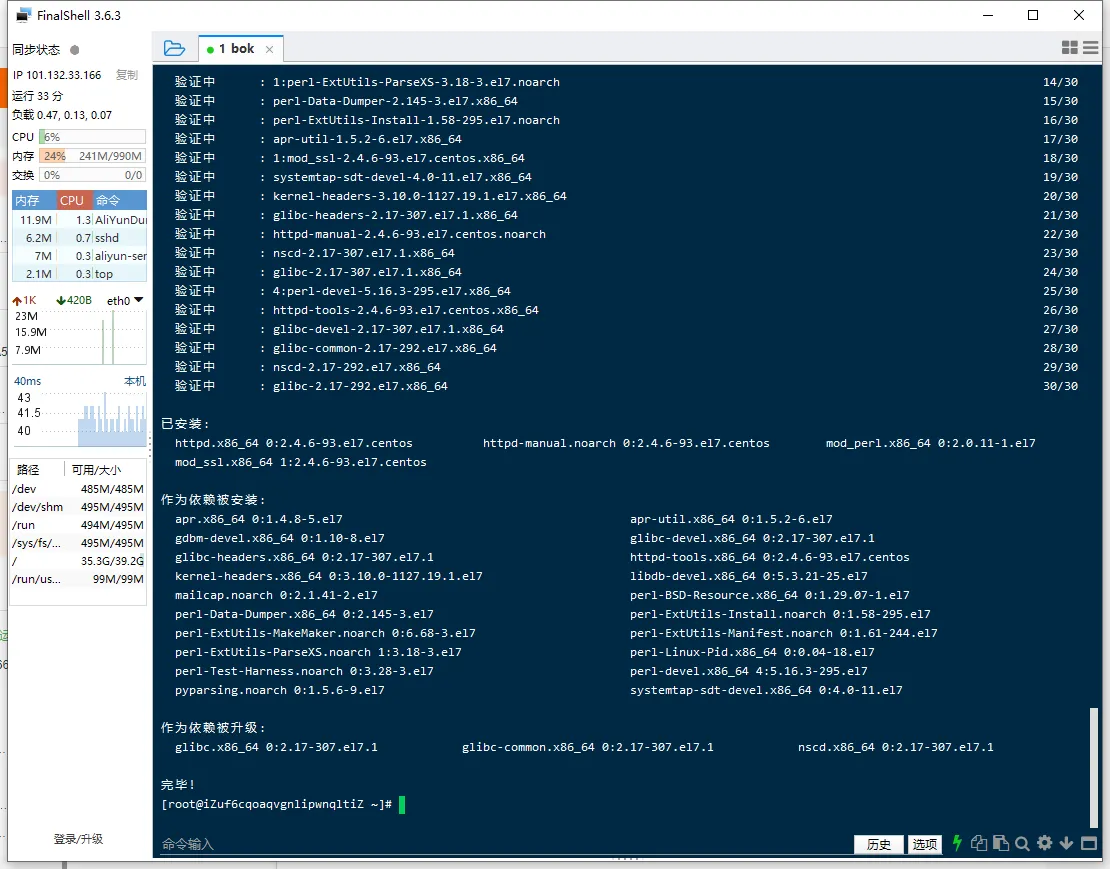Select the sshd process row

pos(79,238)
